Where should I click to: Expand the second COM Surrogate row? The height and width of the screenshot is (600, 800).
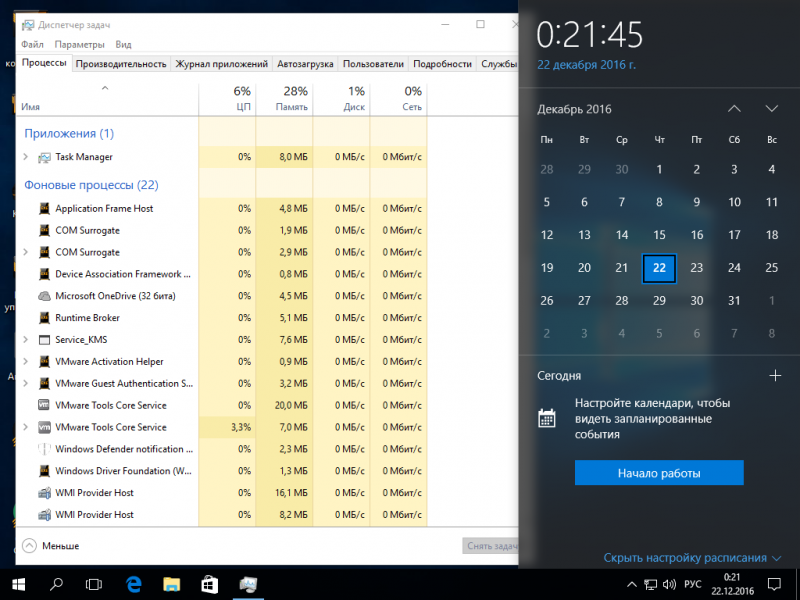point(26,252)
